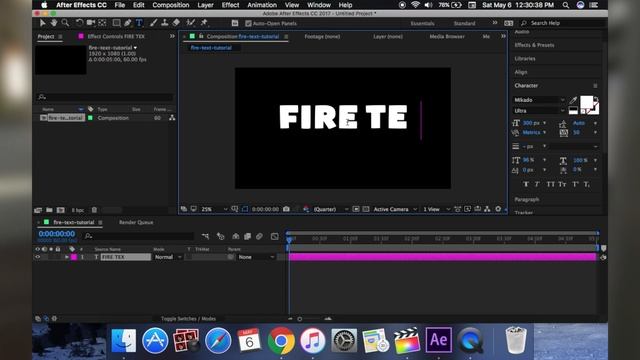Viewport: 640px width, 360px height.
Task: Enable motion blur switch in timeline header
Action: coord(259,236)
